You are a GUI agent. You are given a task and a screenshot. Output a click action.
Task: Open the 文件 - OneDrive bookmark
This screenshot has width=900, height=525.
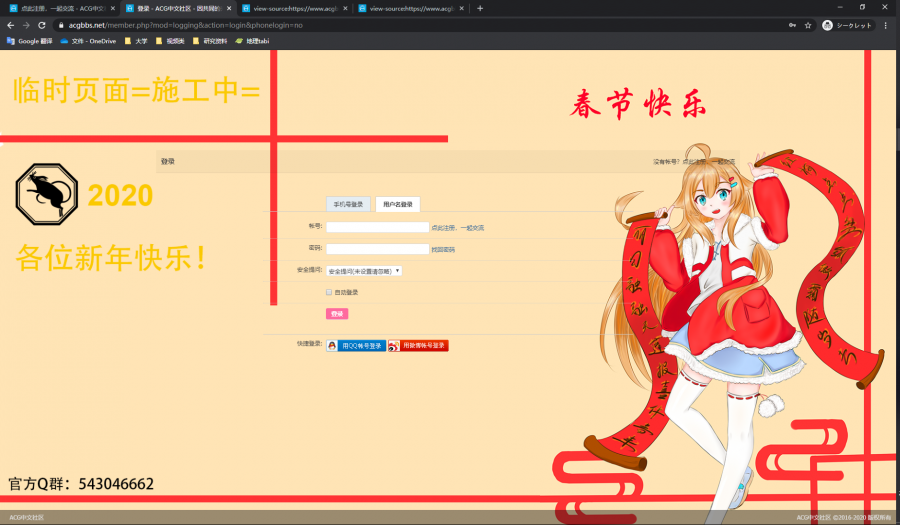coord(88,41)
